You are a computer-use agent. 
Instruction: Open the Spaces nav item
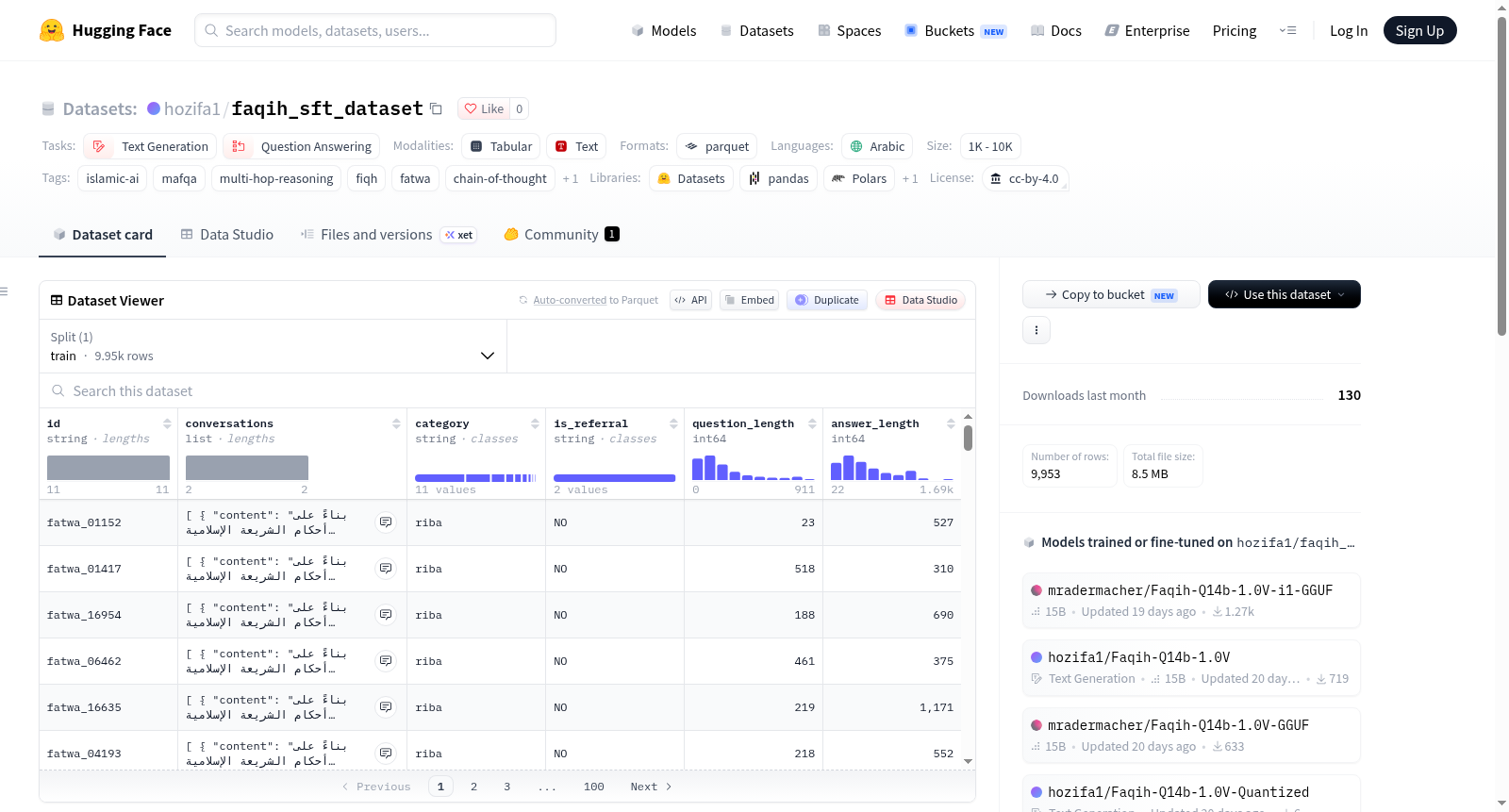[x=849, y=30]
